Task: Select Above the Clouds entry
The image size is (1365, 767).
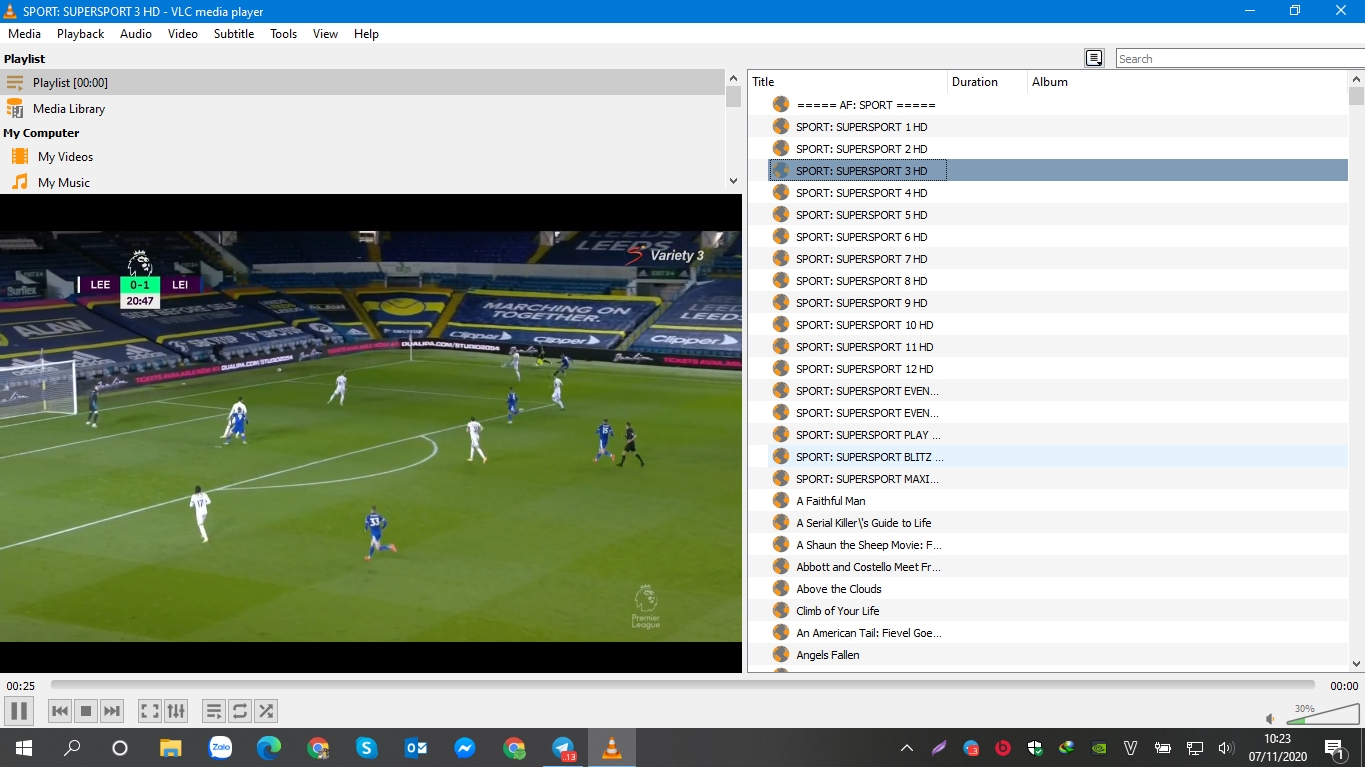Action: coord(838,589)
